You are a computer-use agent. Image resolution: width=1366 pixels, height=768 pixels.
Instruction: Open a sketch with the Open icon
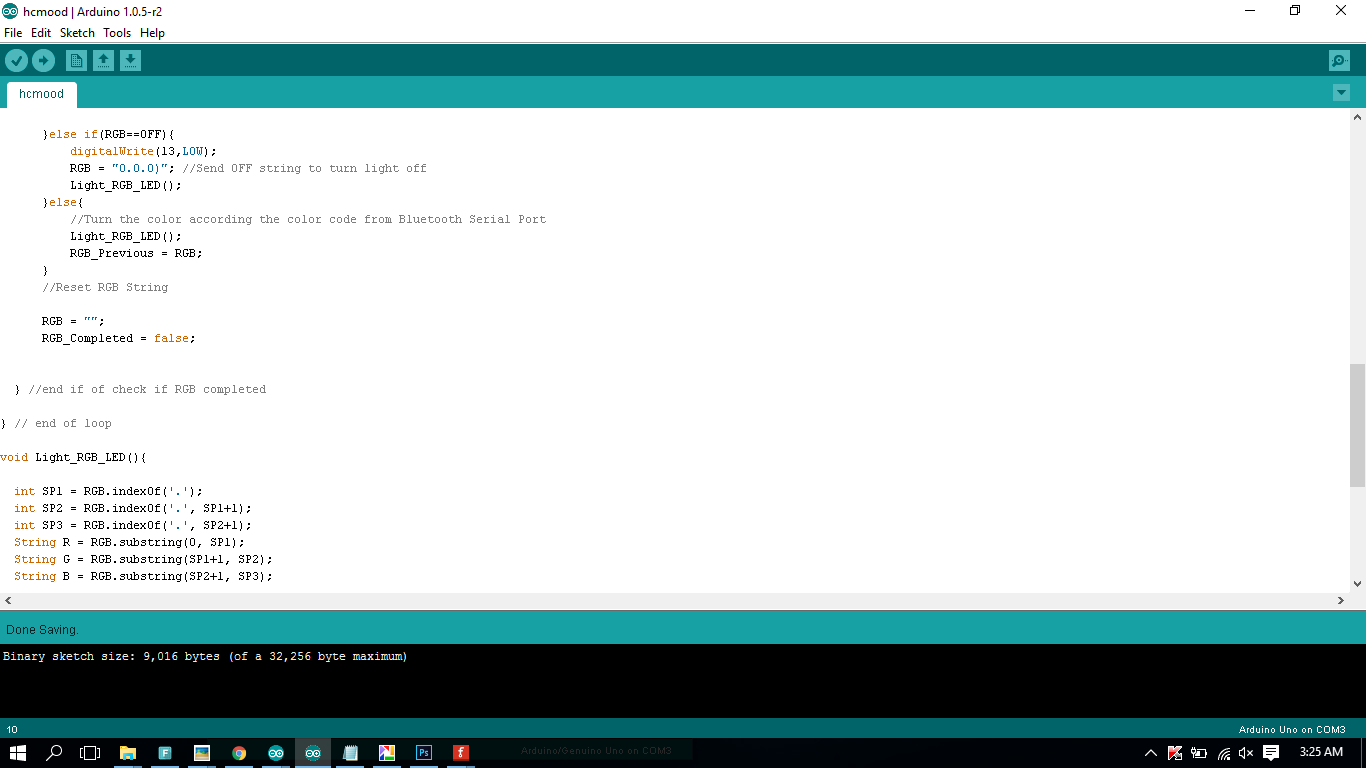point(103,60)
